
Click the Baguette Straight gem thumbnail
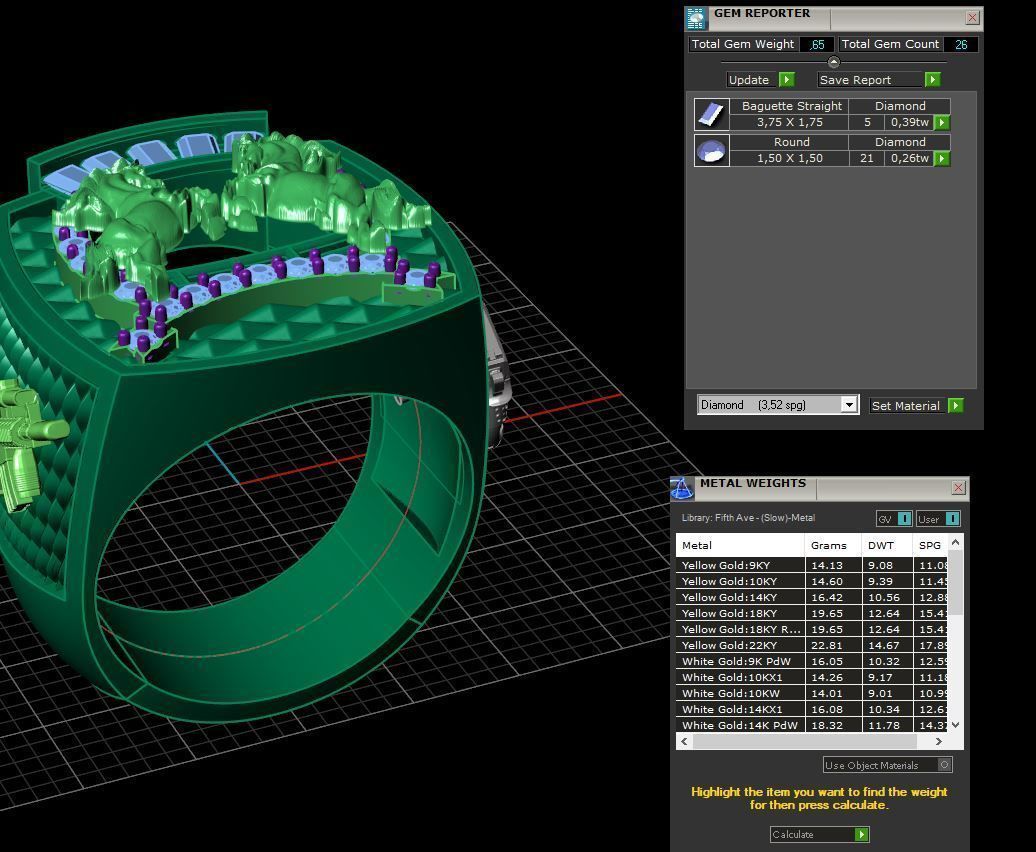[x=712, y=114]
